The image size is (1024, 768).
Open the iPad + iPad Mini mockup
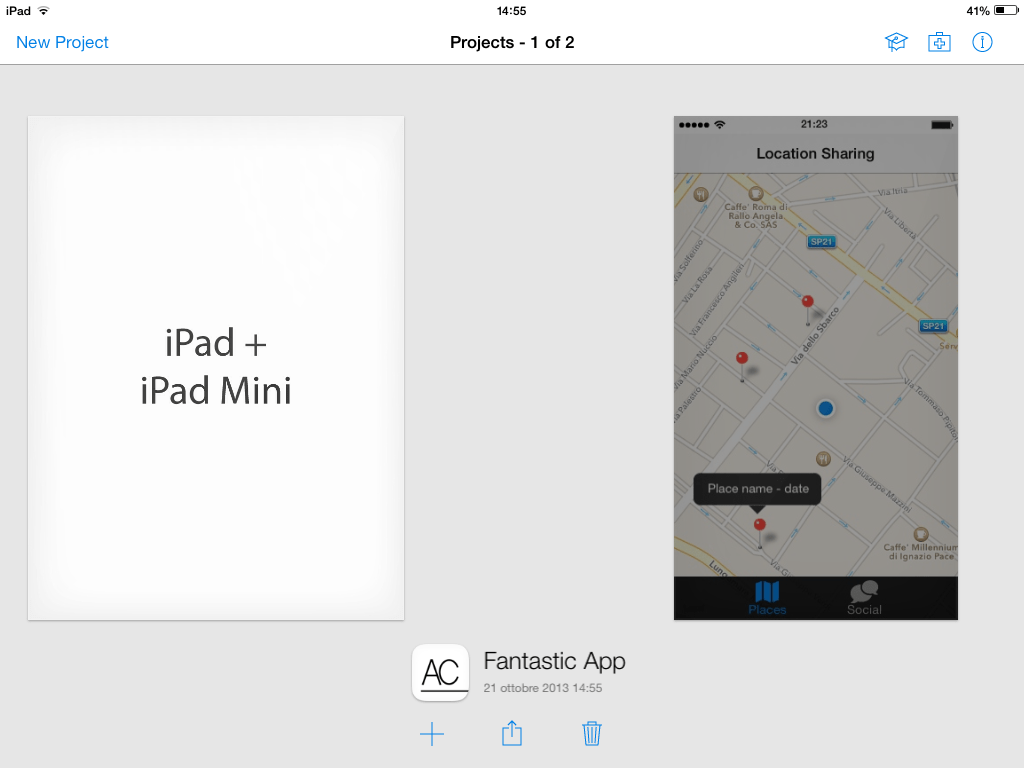pos(215,367)
